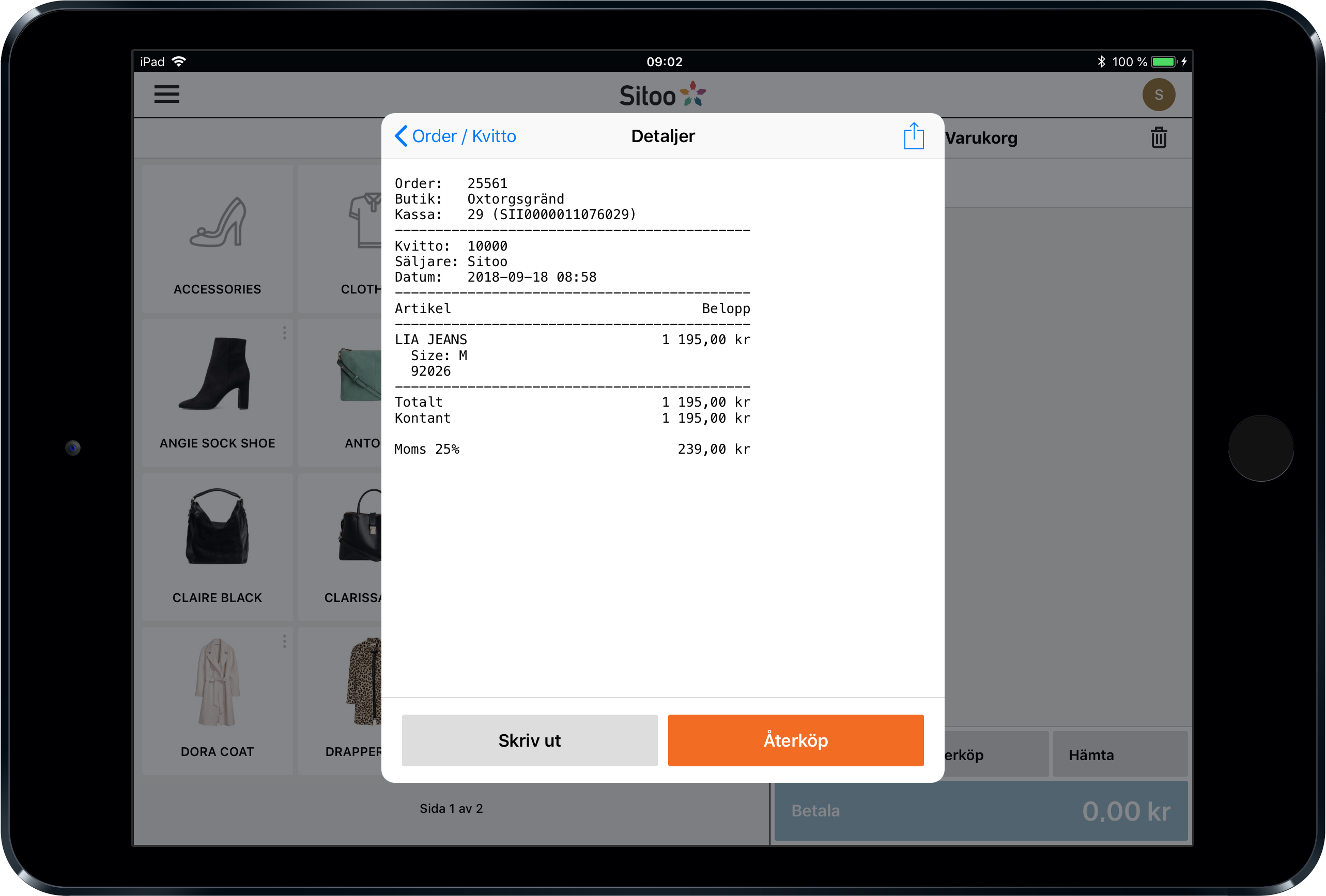
Task: Click the Sitoo logo
Action: [x=662, y=95]
